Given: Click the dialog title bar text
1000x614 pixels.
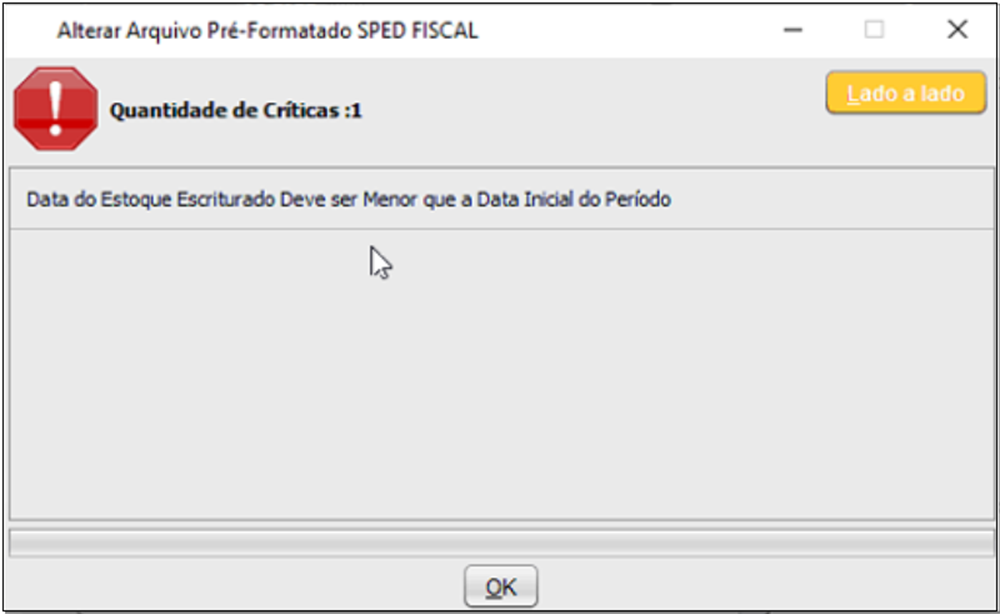Looking at the screenshot, I should [x=268, y=31].
